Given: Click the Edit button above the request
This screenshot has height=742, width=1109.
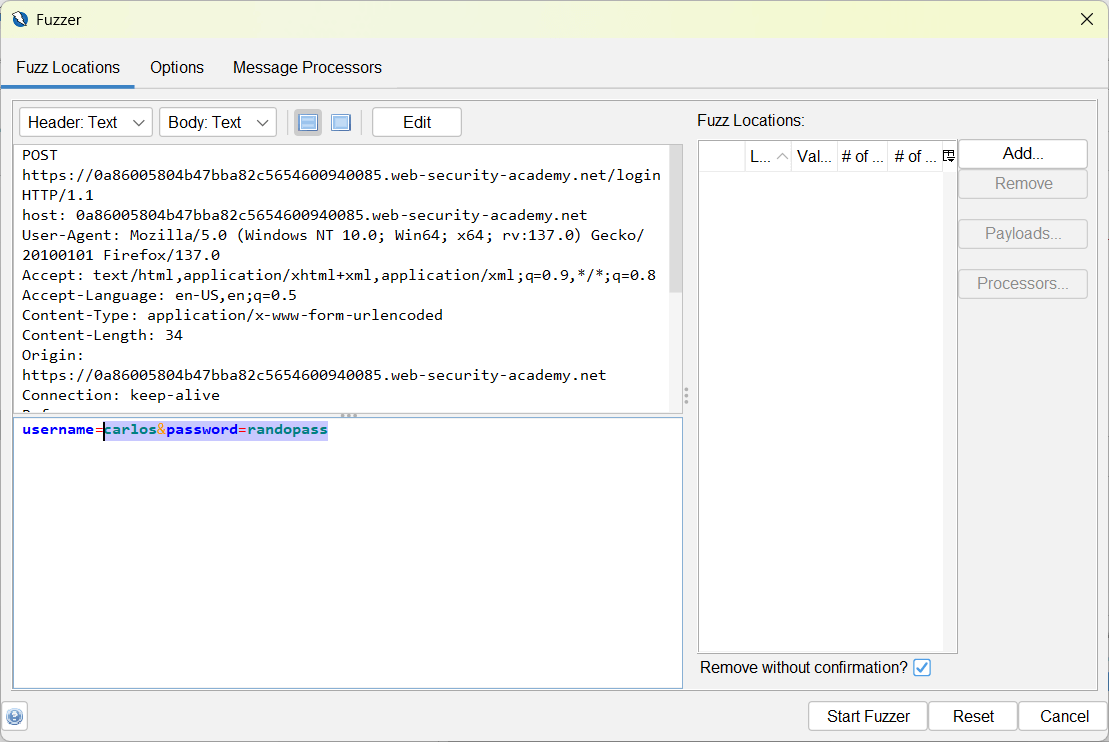Looking at the screenshot, I should click(x=416, y=122).
